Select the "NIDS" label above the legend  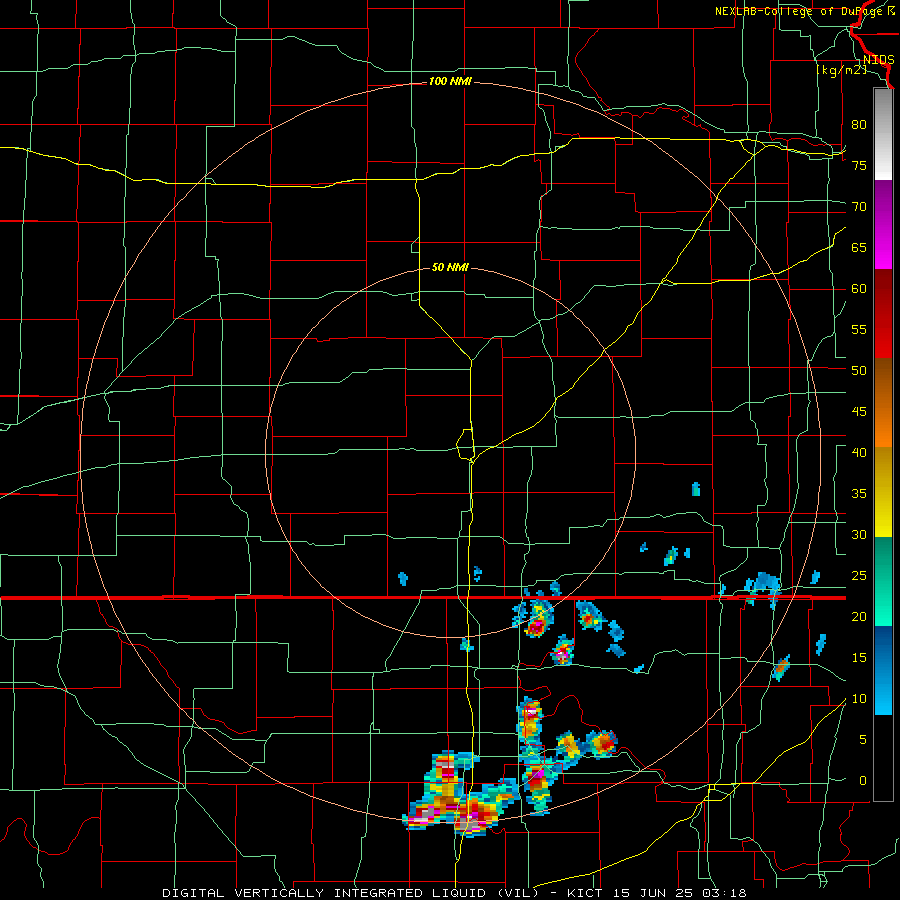tap(878, 60)
